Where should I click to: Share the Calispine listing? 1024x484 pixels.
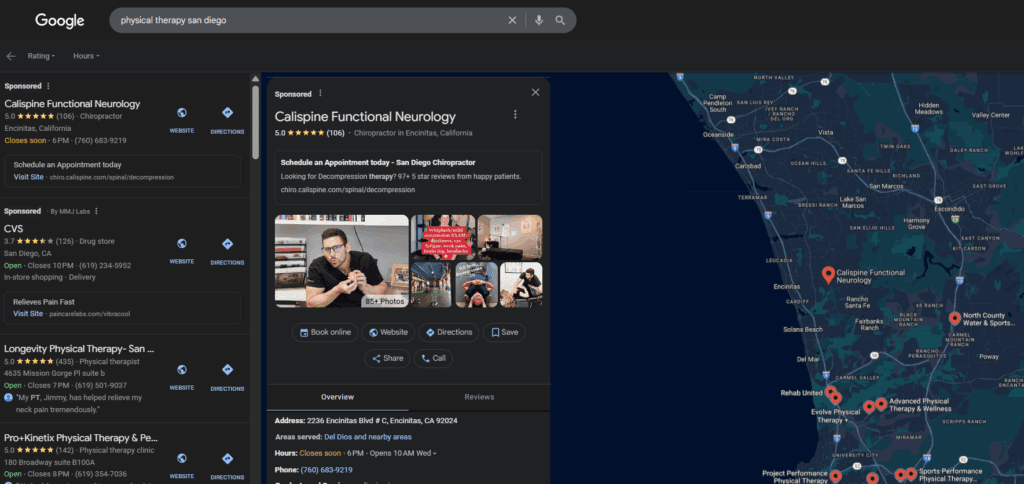388,359
